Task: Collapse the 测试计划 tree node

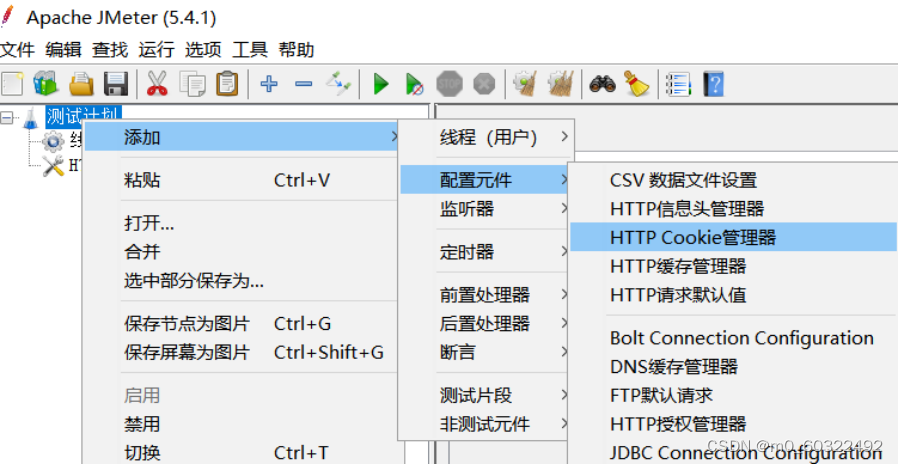Action: click(7, 117)
